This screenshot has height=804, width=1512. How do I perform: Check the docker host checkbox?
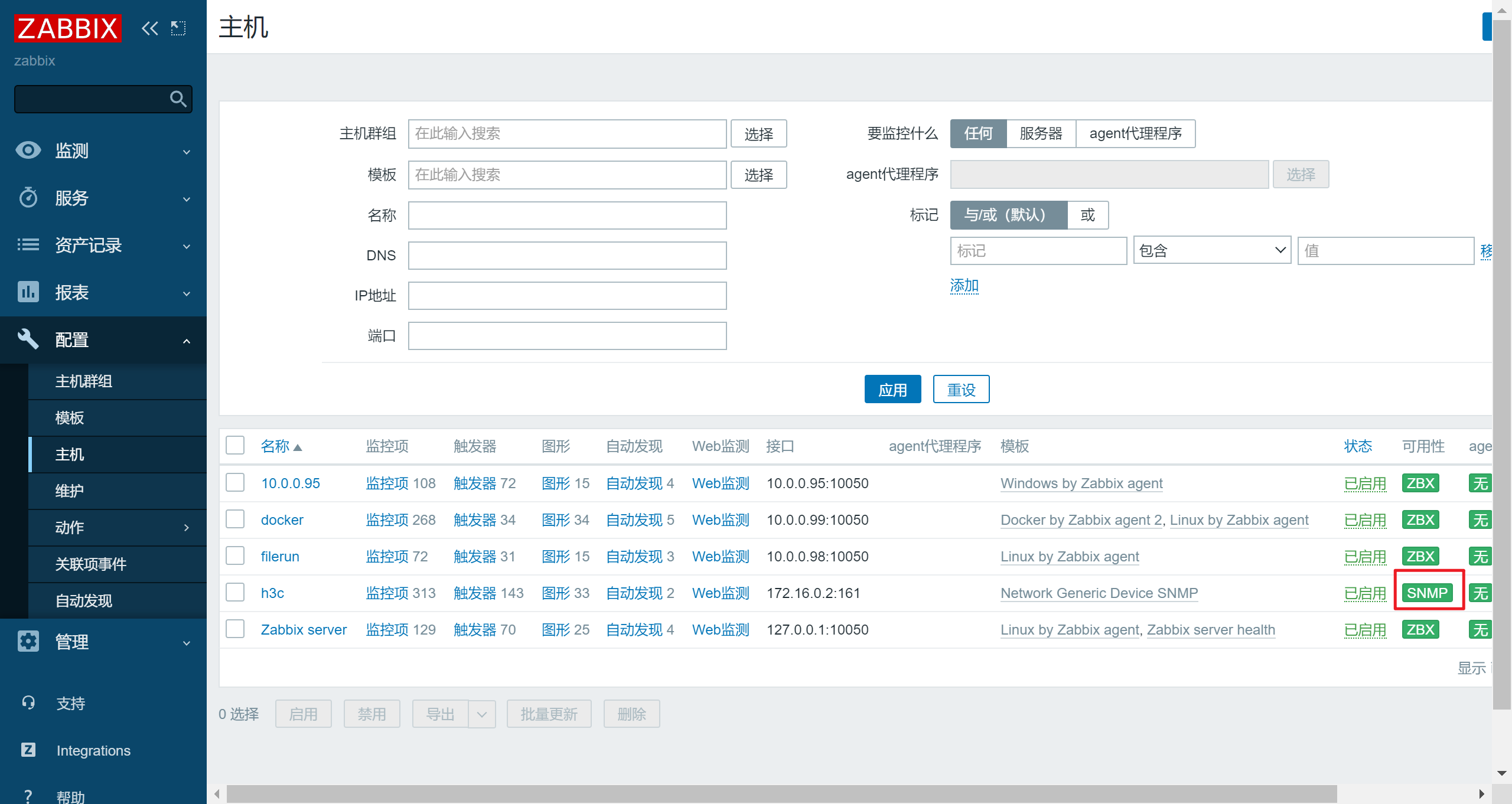[x=235, y=519]
